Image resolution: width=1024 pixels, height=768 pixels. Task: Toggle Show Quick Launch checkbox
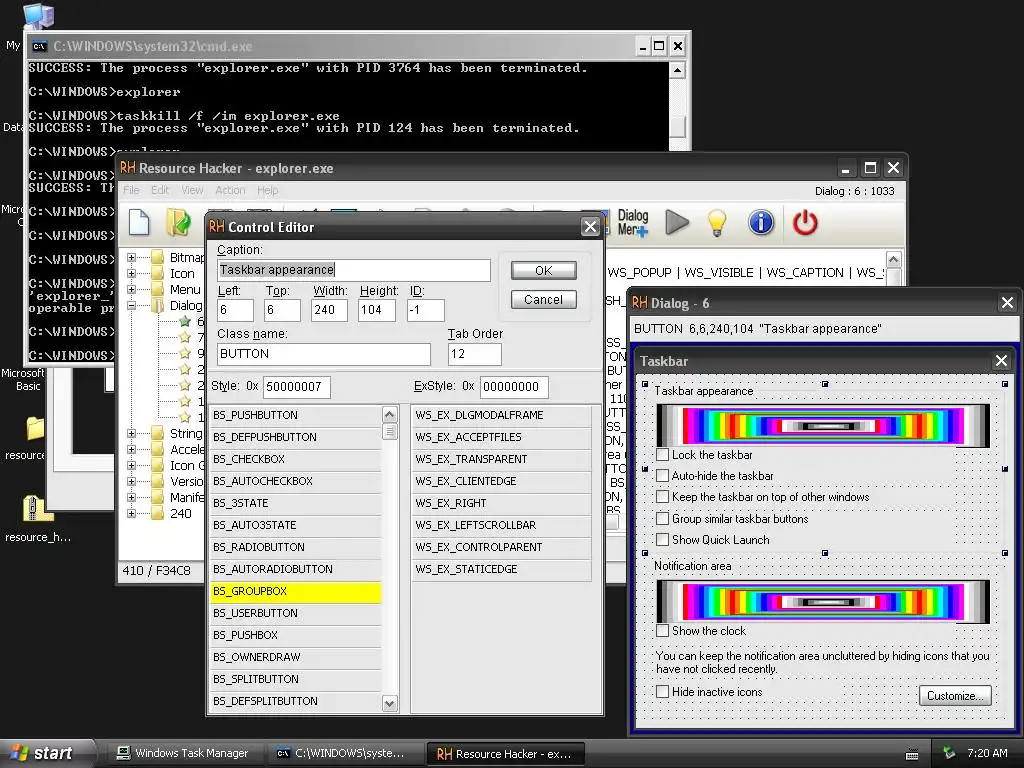pyautogui.click(x=662, y=539)
